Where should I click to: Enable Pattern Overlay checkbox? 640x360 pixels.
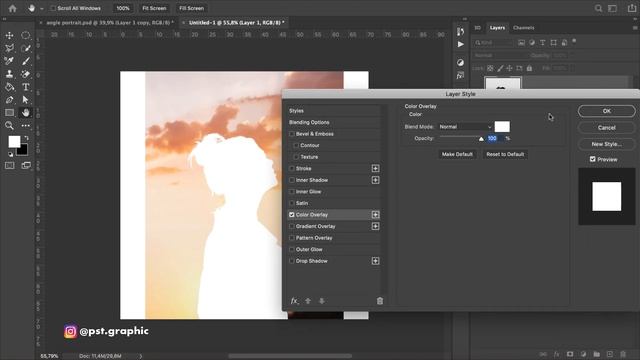[x=291, y=238]
